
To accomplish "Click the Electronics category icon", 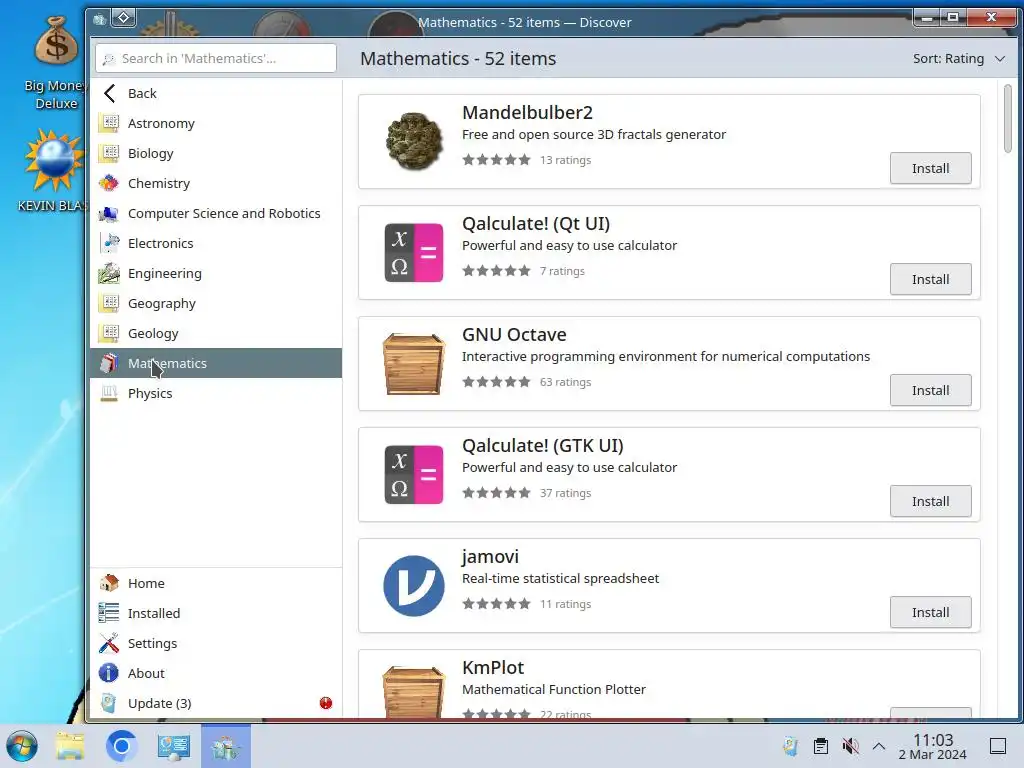I will (x=109, y=243).
